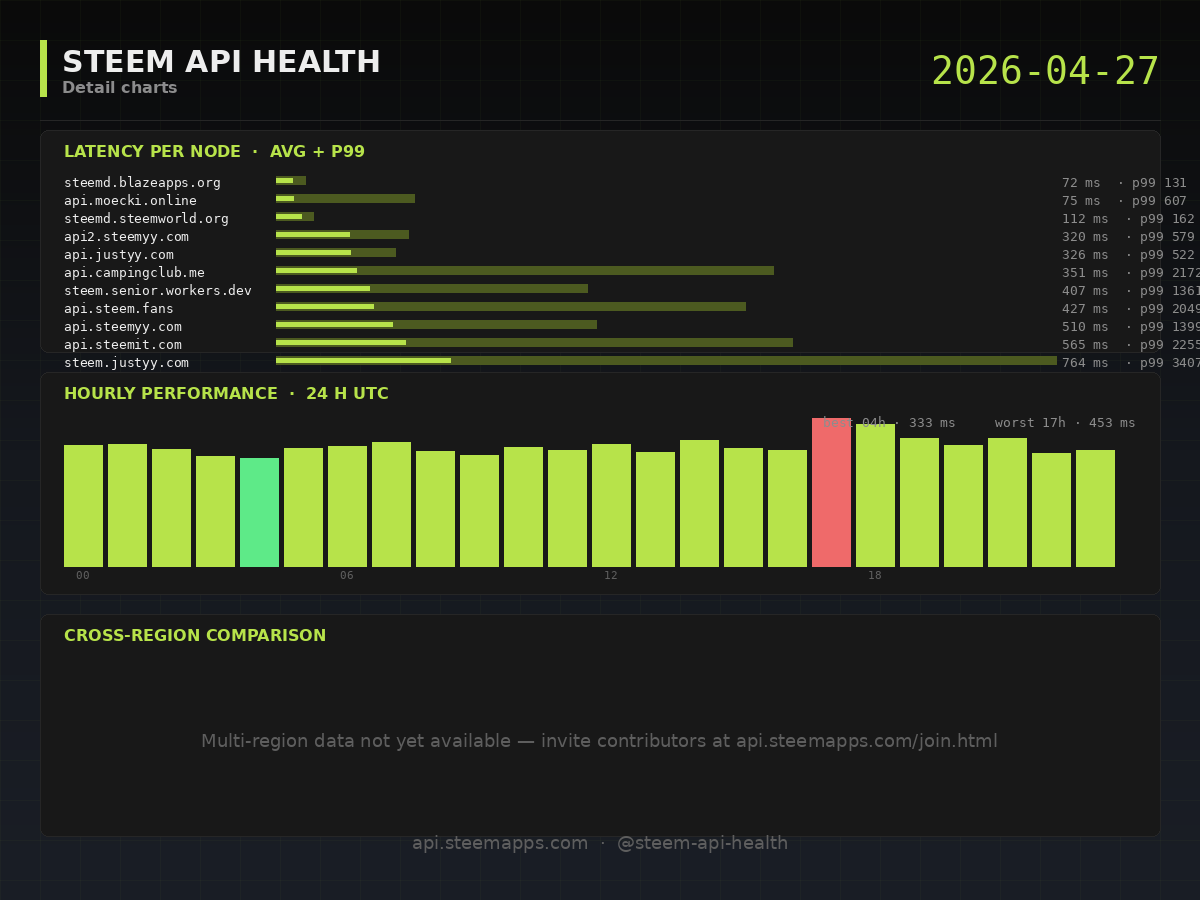This screenshot has height=900, width=1200.
Task: Open the steem.senior.workers.dev node entry
Action: pos(158,291)
